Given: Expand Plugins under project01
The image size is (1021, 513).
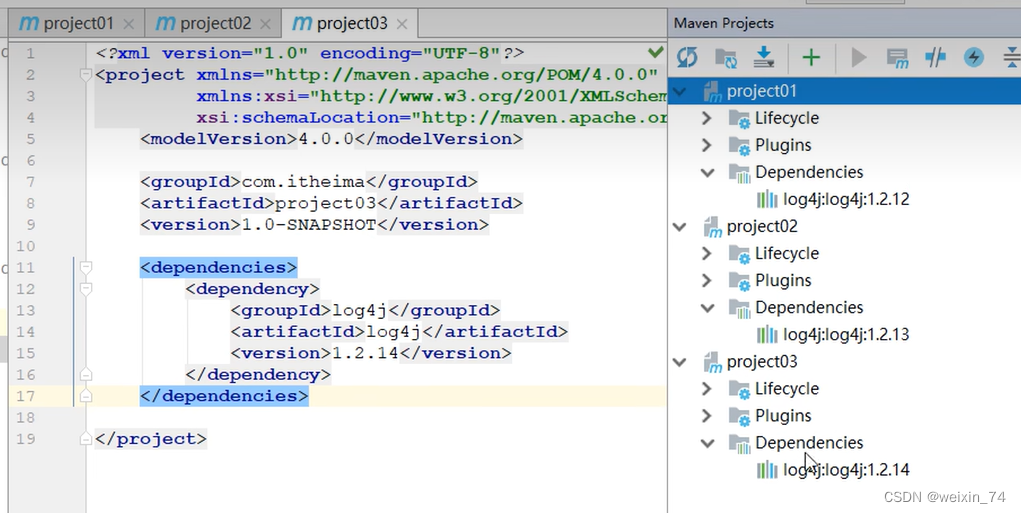Looking at the screenshot, I should 707,145.
